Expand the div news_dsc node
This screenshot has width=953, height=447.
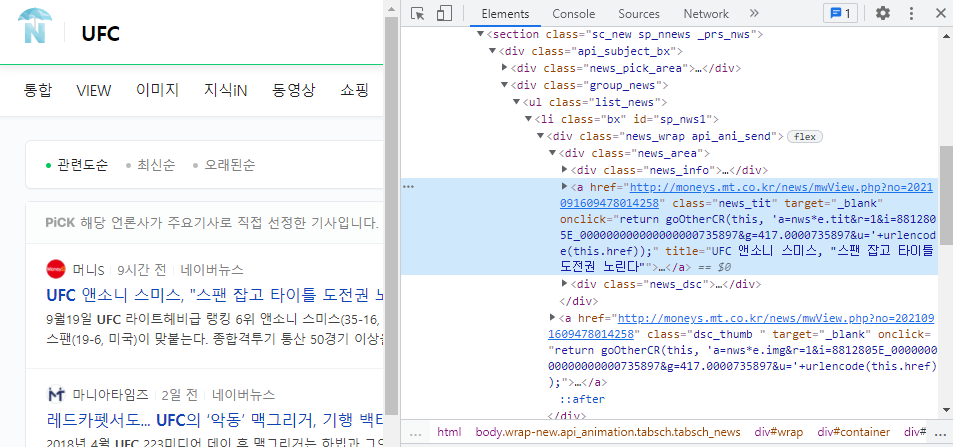(565, 283)
